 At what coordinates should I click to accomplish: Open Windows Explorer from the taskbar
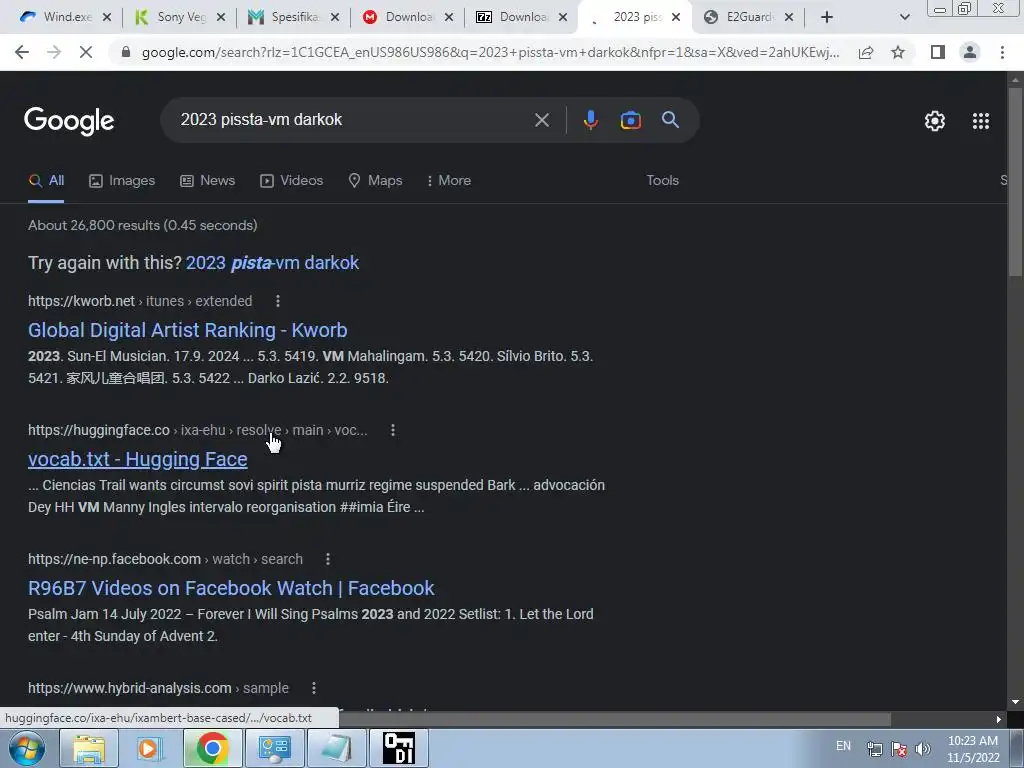click(x=88, y=748)
